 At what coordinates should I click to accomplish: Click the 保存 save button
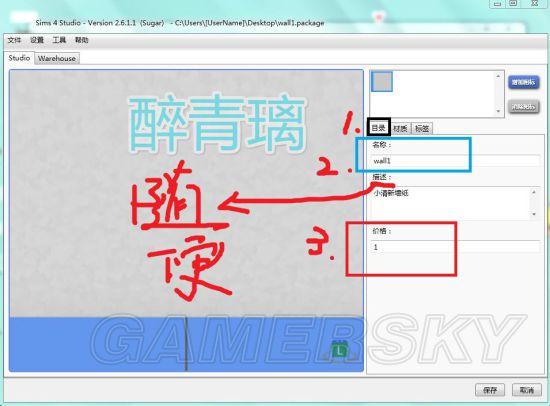490,390
